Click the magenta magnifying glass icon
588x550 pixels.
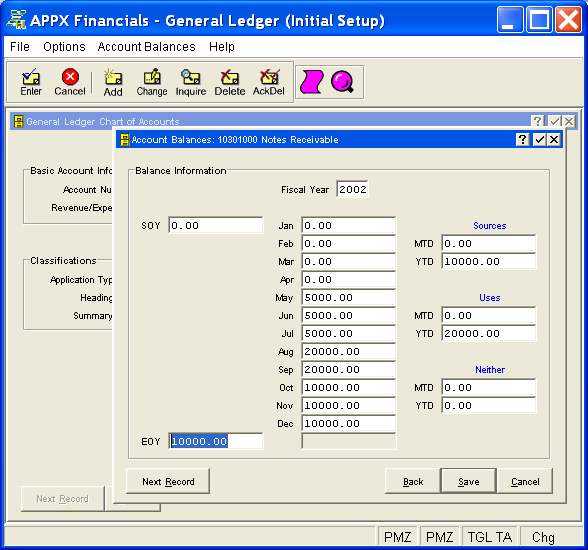(342, 82)
